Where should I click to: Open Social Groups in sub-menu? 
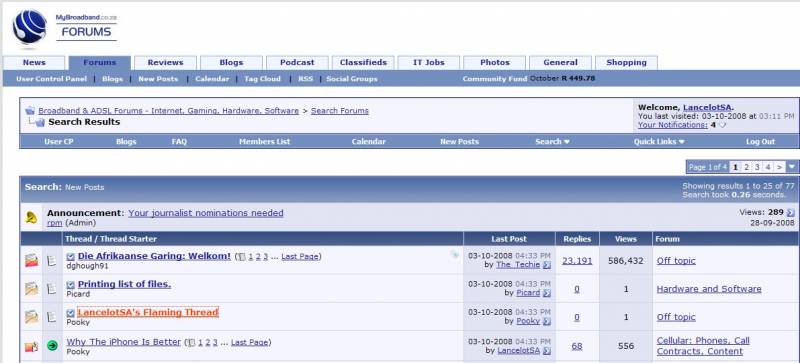[352, 79]
